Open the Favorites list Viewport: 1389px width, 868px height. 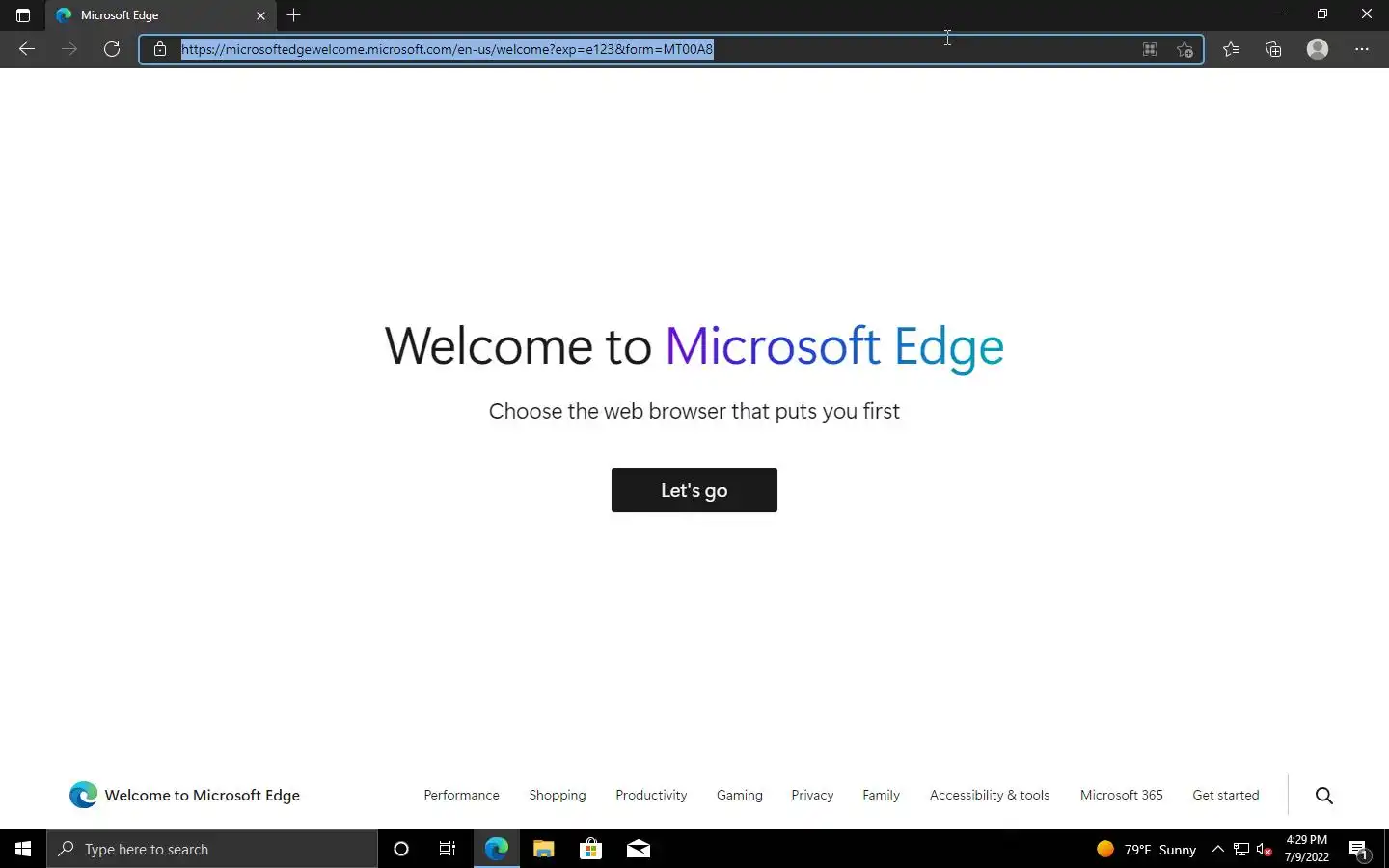tap(1231, 49)
